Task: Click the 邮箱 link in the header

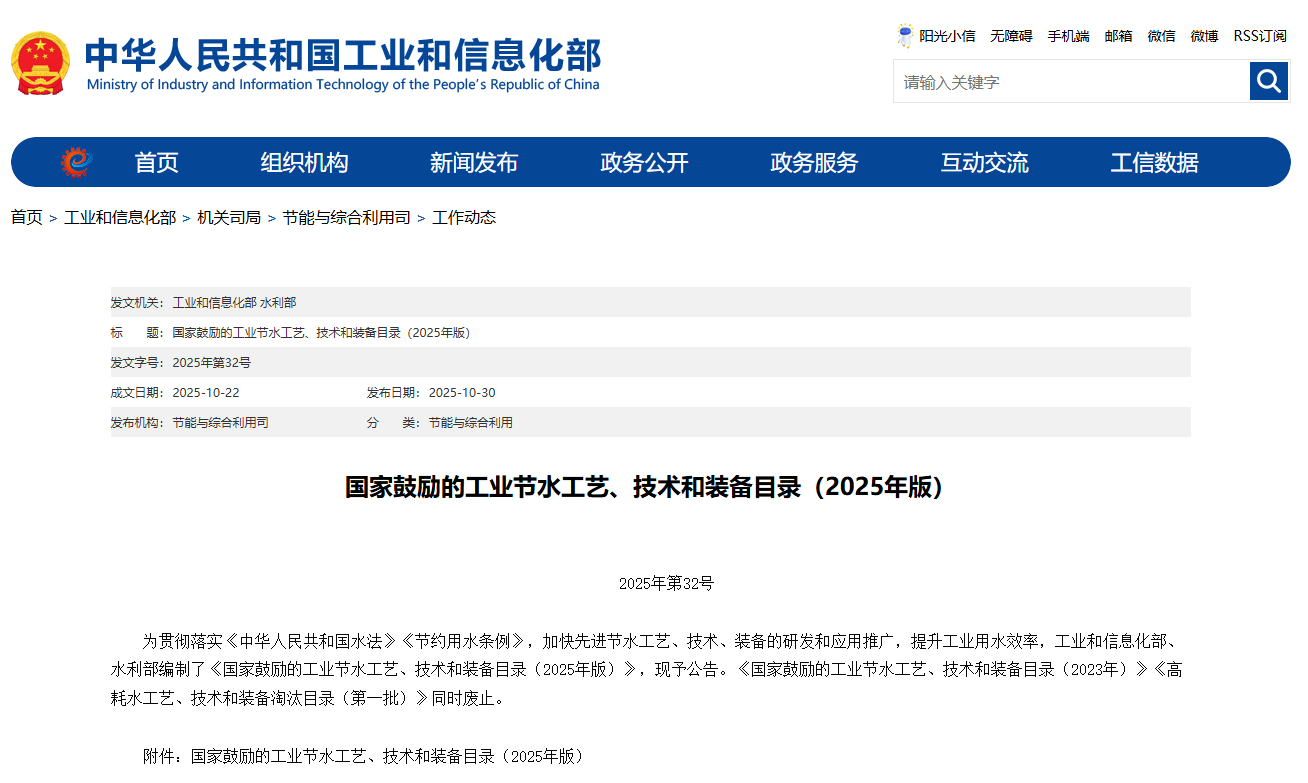Action: click(1118, 36)
